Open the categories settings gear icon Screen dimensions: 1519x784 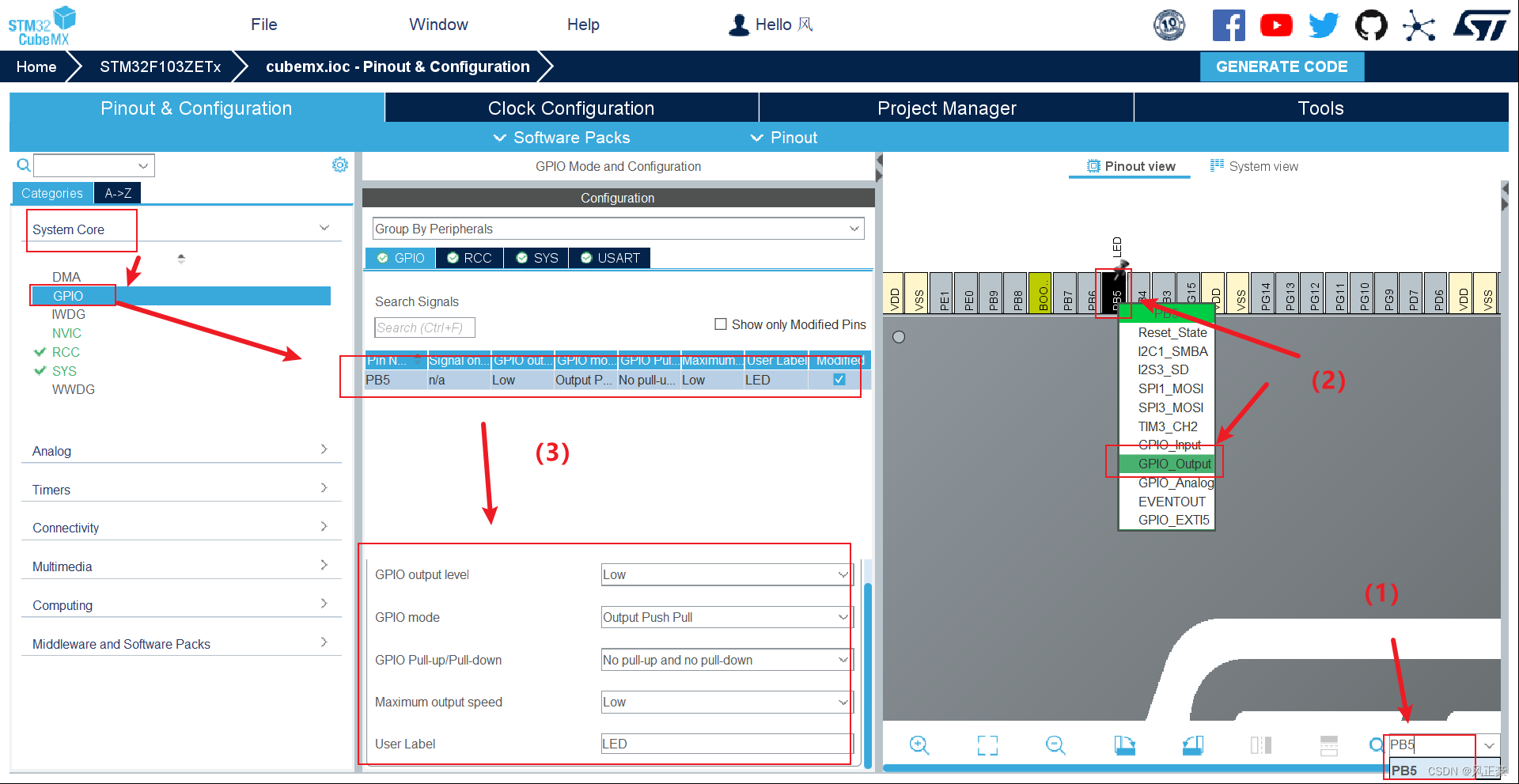(x=340, y=165)
